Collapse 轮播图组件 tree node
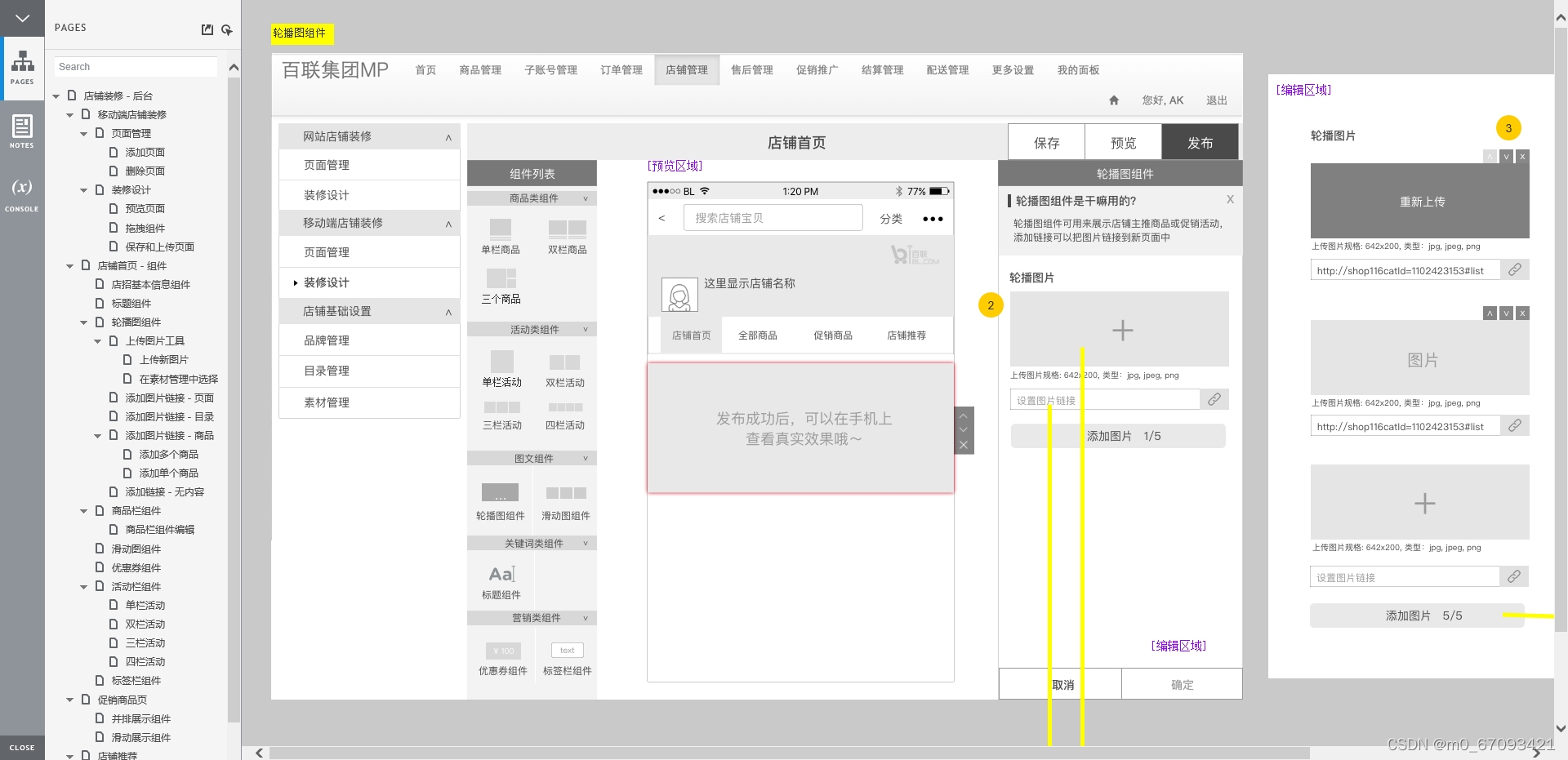This screenshot has height=760, width=1568. point(84,322)
